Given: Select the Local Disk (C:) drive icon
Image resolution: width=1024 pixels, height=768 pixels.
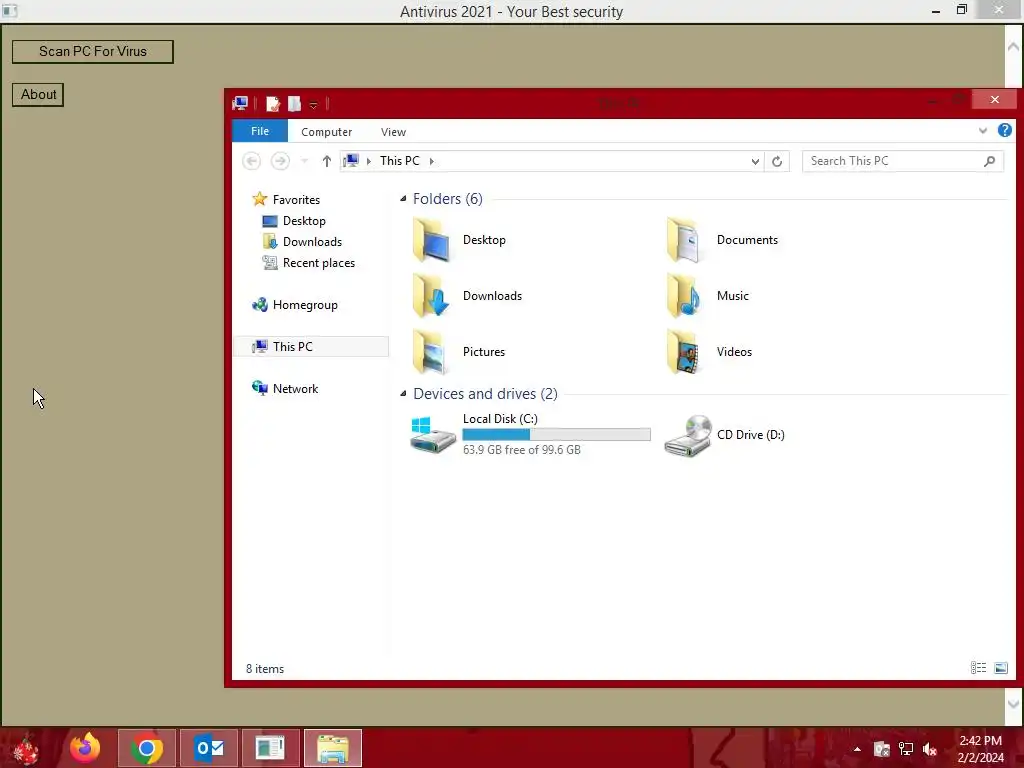Looking at the screenshot, I should [x=432, y=435].
